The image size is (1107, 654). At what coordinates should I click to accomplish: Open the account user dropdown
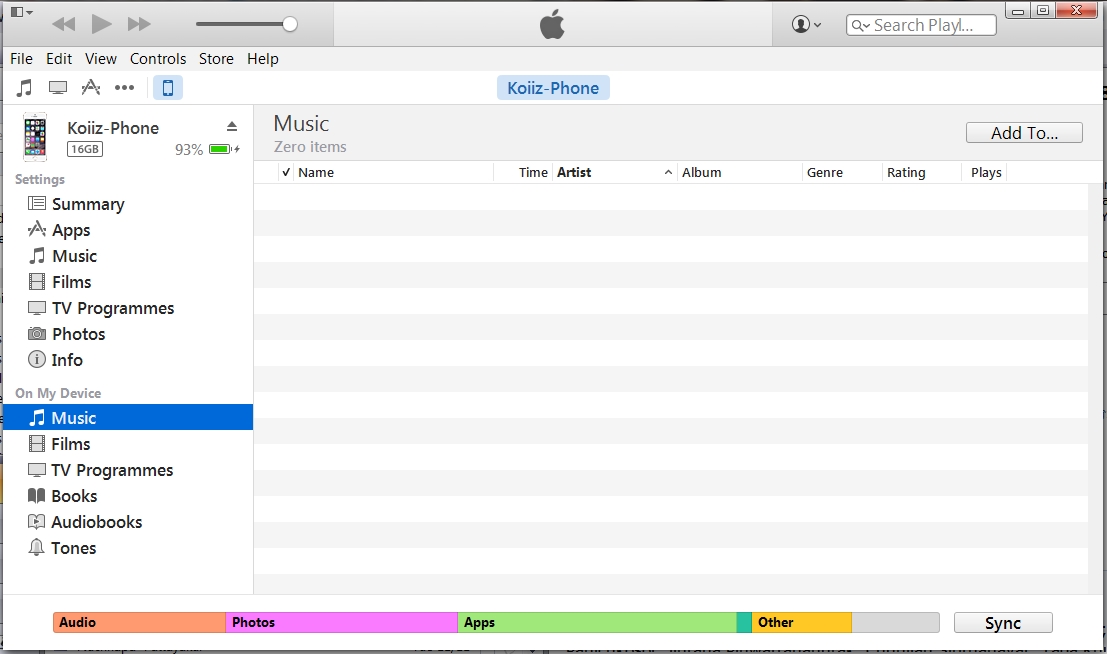[x=806, y=24]
